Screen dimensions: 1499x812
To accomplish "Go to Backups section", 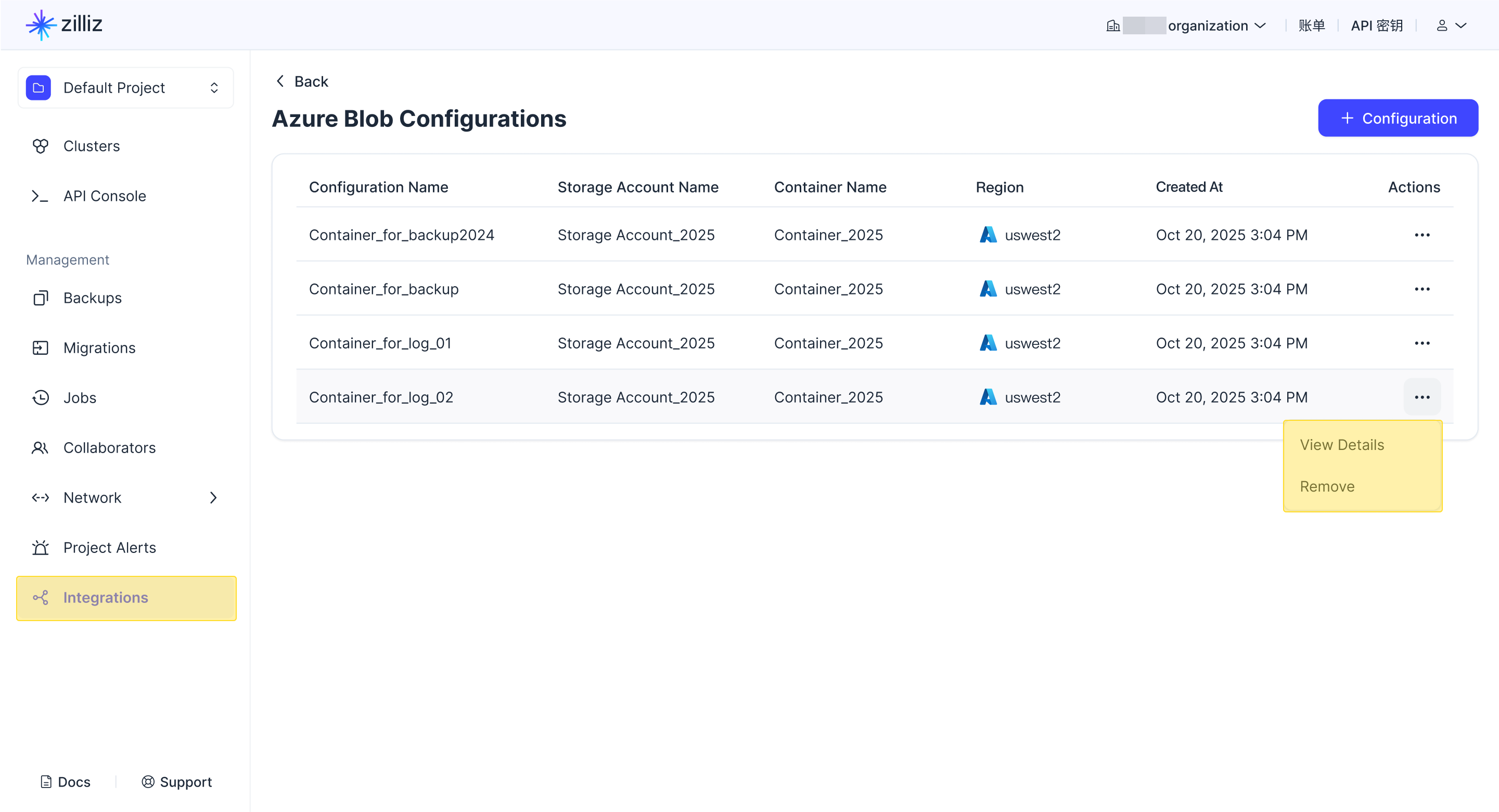I will pos(92,298).
